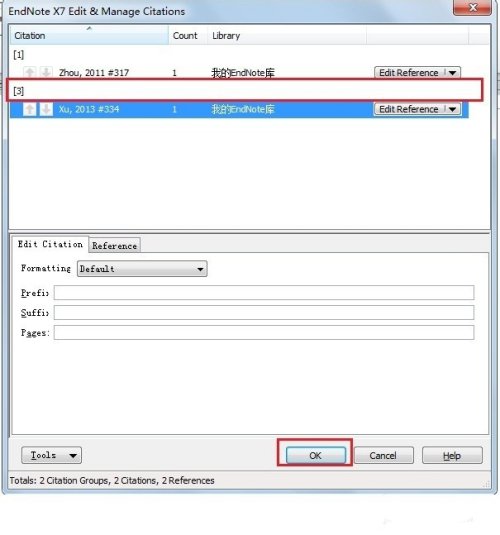The width and height of the screenshot is (500, 535).
Task: Sort by the Citation column header
Action: click(x=89, y=35)
